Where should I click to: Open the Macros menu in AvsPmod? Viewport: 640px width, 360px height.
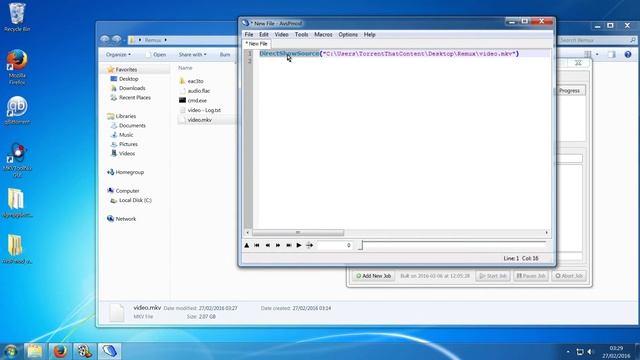click(323, 35)
